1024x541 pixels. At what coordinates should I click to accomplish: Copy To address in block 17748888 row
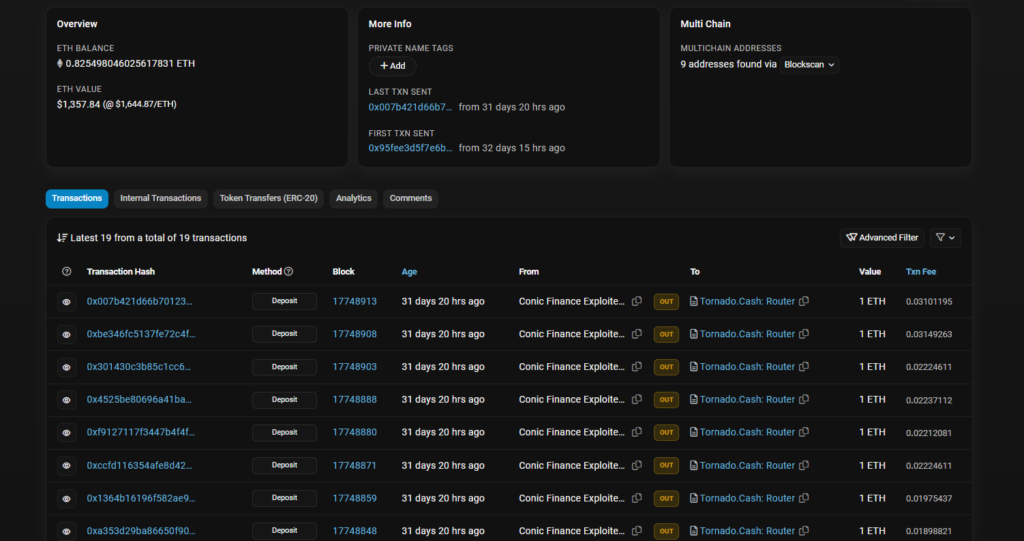[804, 400]
